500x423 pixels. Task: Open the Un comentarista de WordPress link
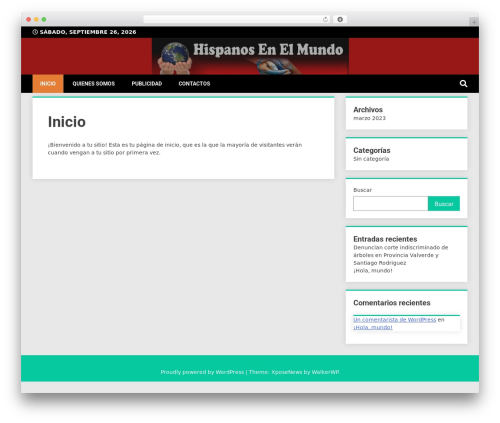[x=395, y=320]
